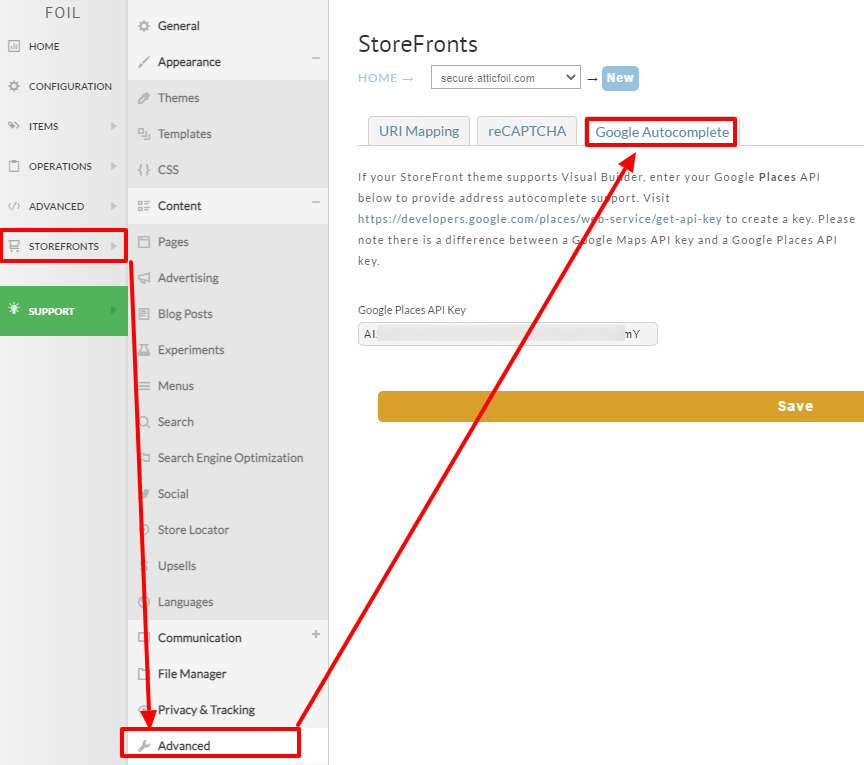Click the Blog Posts document icon

[x=144, y=314]
